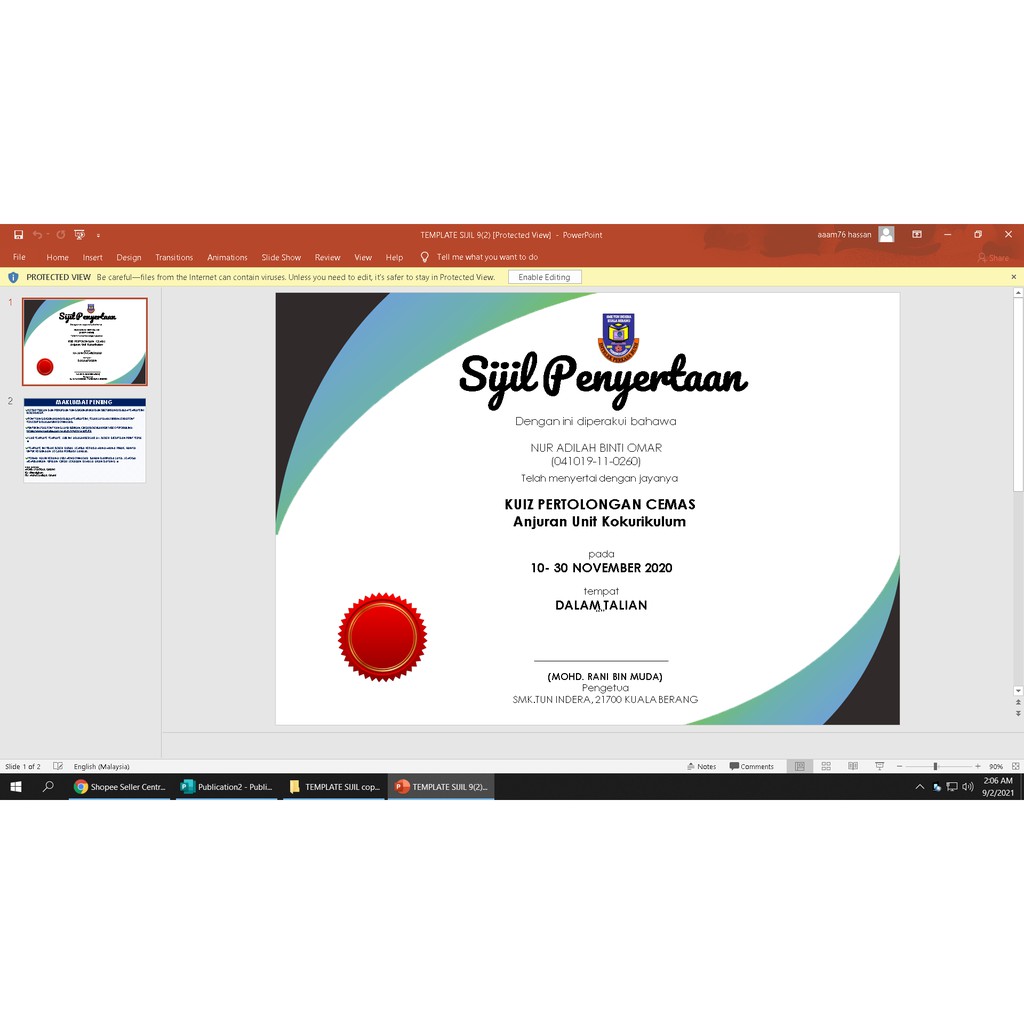Click Start From Beginning in Quick Access Toolbar
1024x1024 pixels.
[79, 234]
